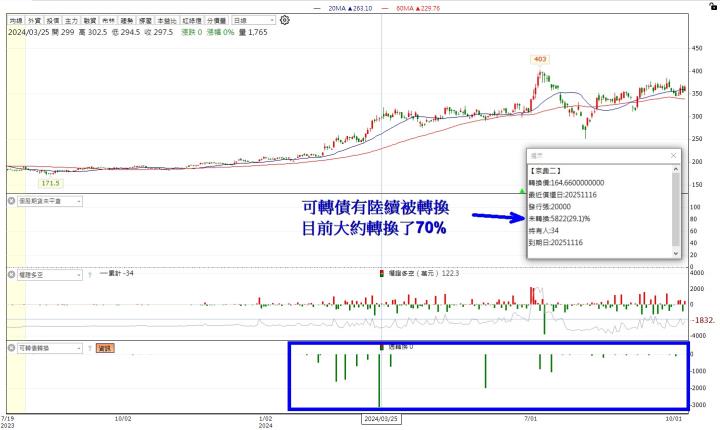Click the -1832 value label on right axis

(x=703, y=320)
